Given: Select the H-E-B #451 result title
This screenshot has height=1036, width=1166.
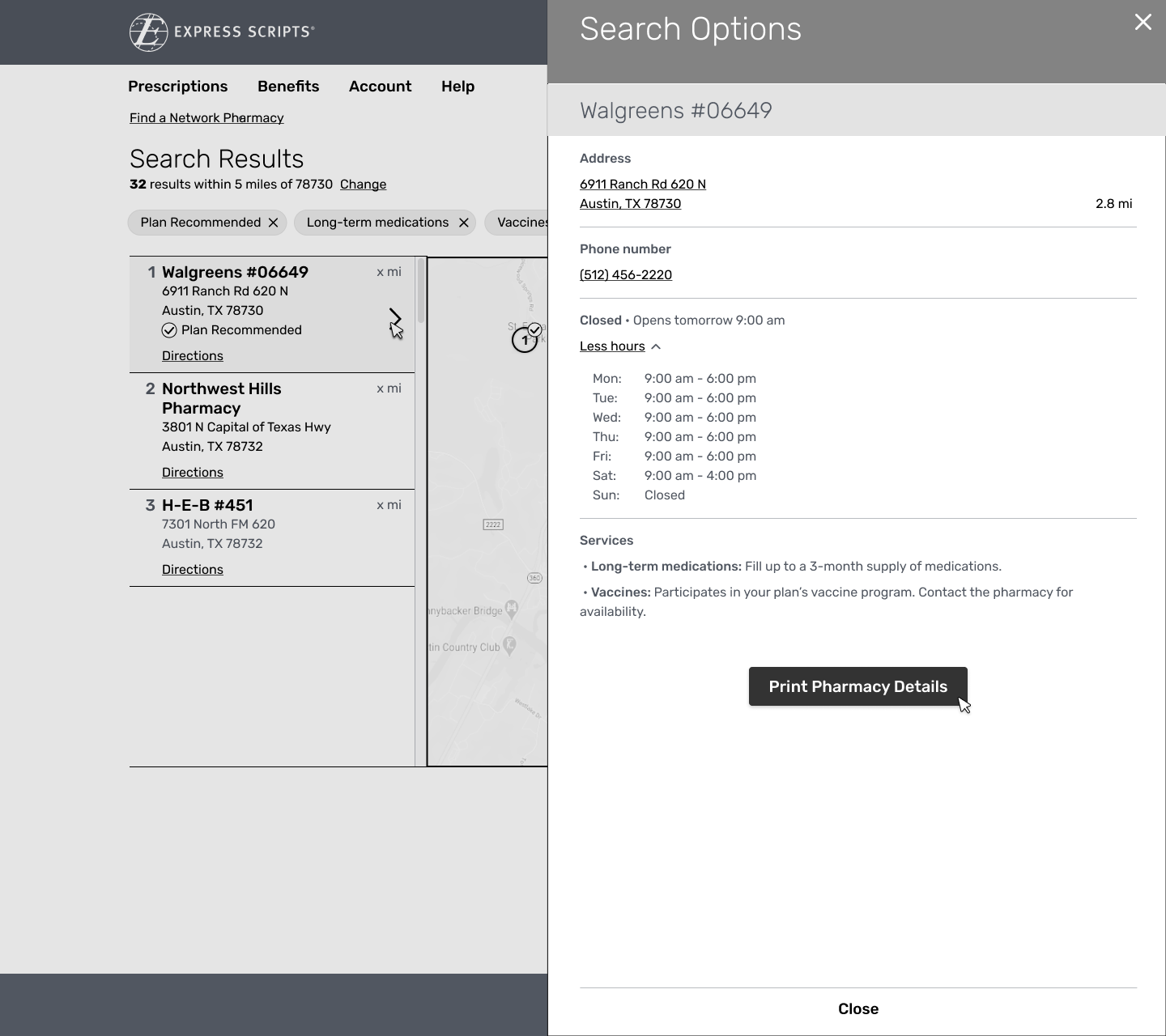Looking at the screenshot, I should click(x=207, y=505).
